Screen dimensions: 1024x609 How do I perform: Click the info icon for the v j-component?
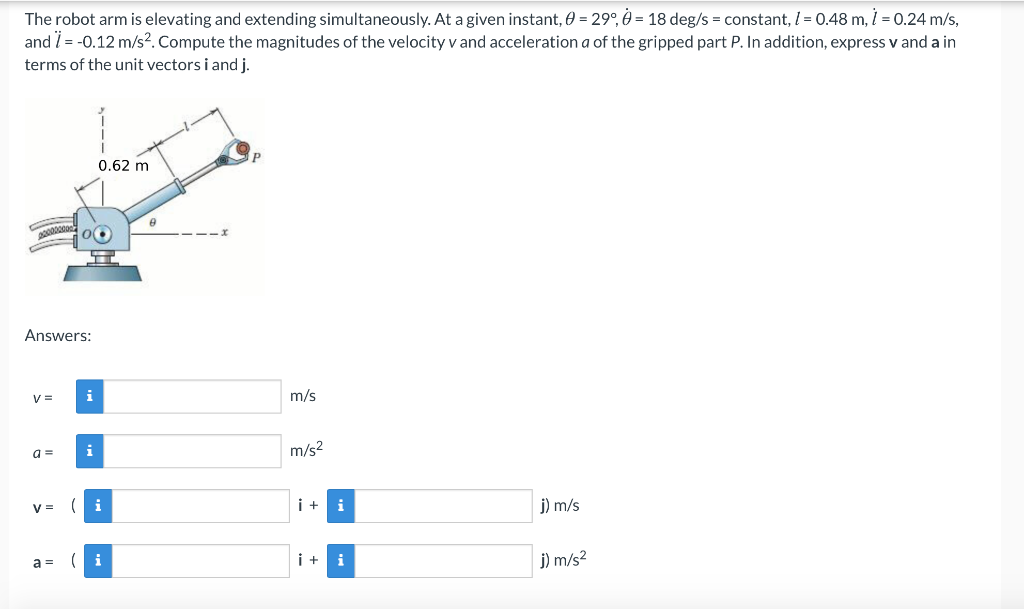coord(339,506)
